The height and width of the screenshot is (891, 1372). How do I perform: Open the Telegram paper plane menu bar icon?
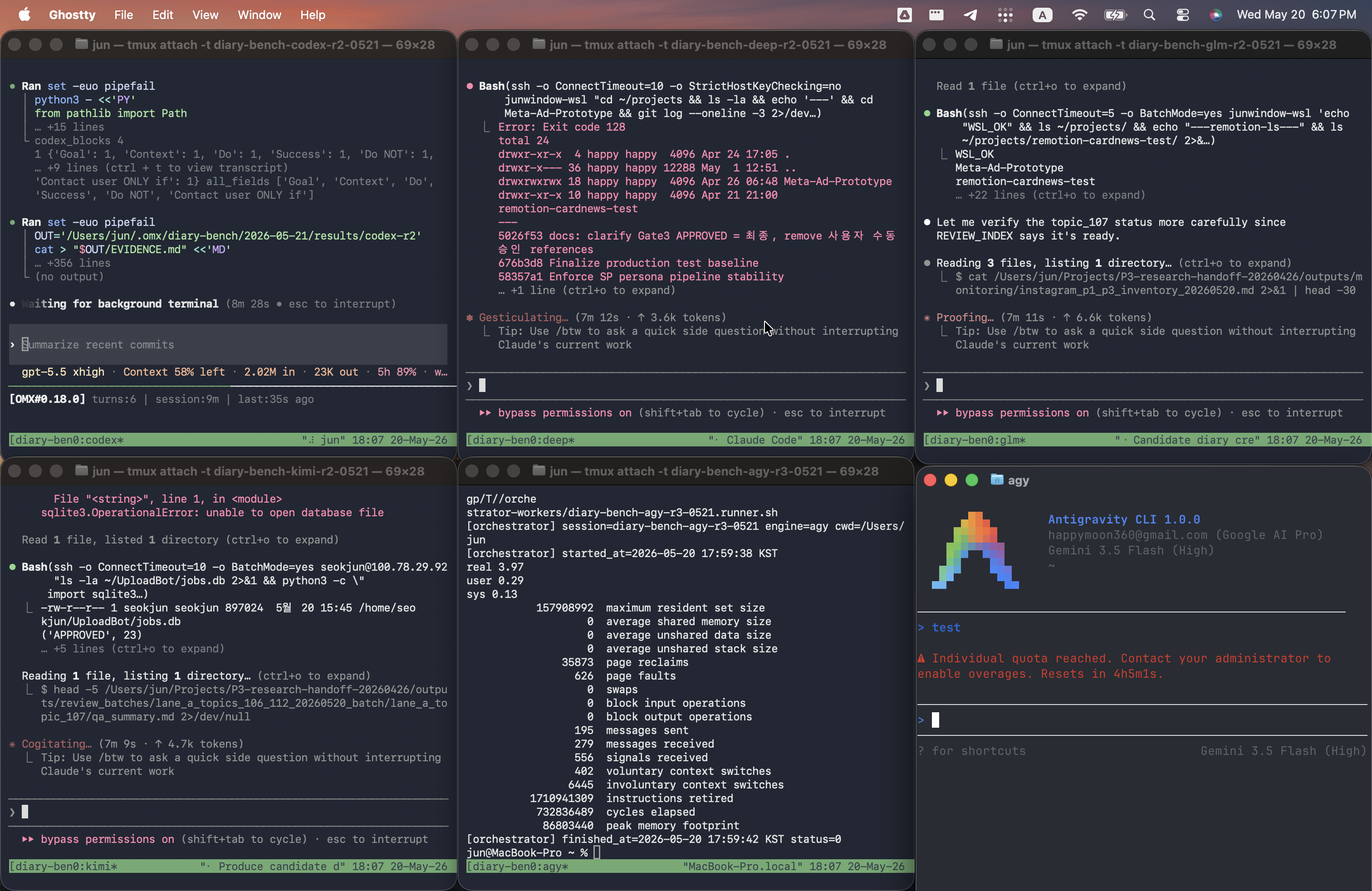(971, 15)
